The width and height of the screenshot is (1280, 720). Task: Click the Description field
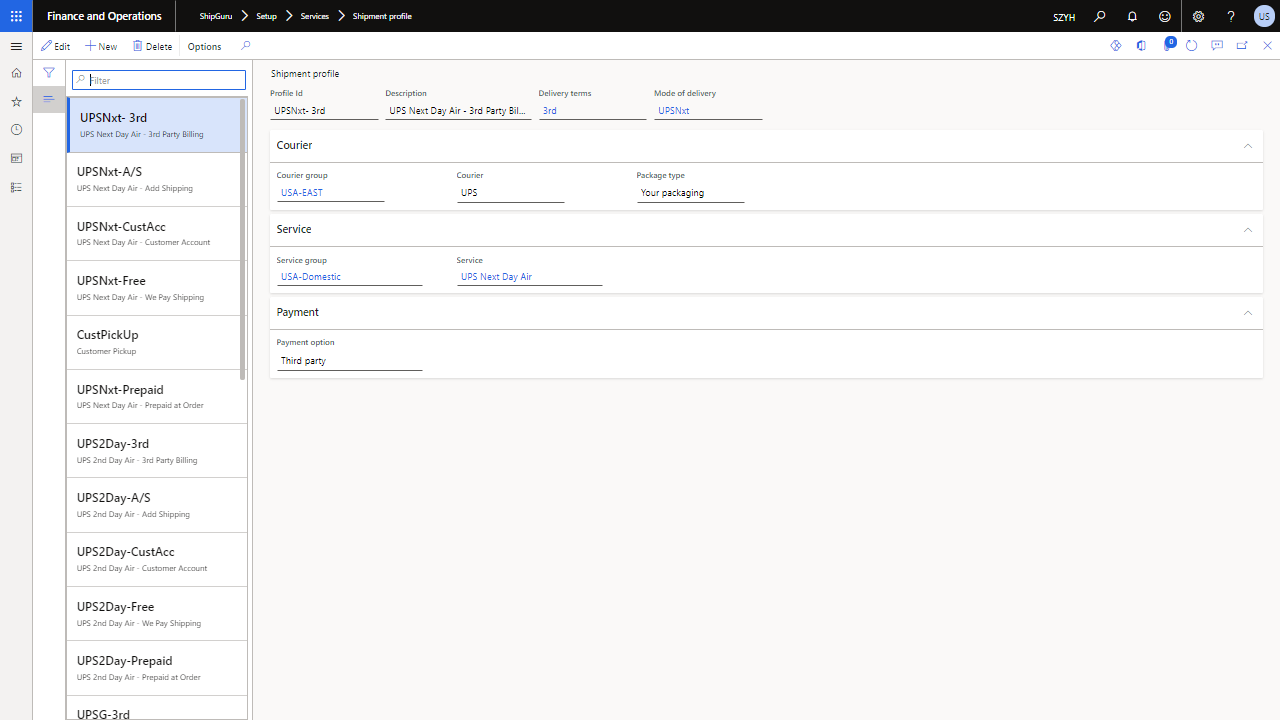click(x=458, y=111)
